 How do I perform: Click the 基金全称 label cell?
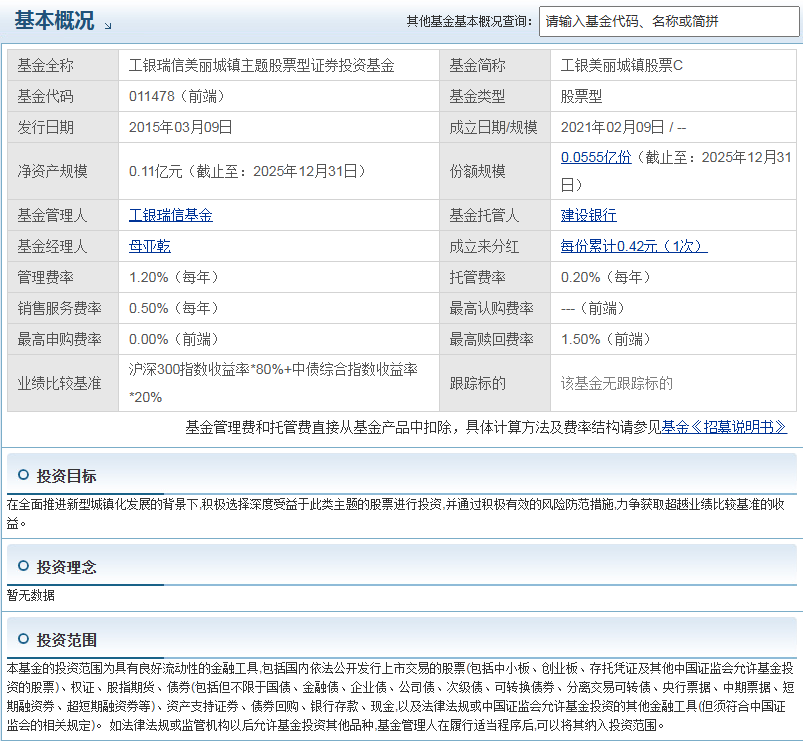(x=63, y=66)
